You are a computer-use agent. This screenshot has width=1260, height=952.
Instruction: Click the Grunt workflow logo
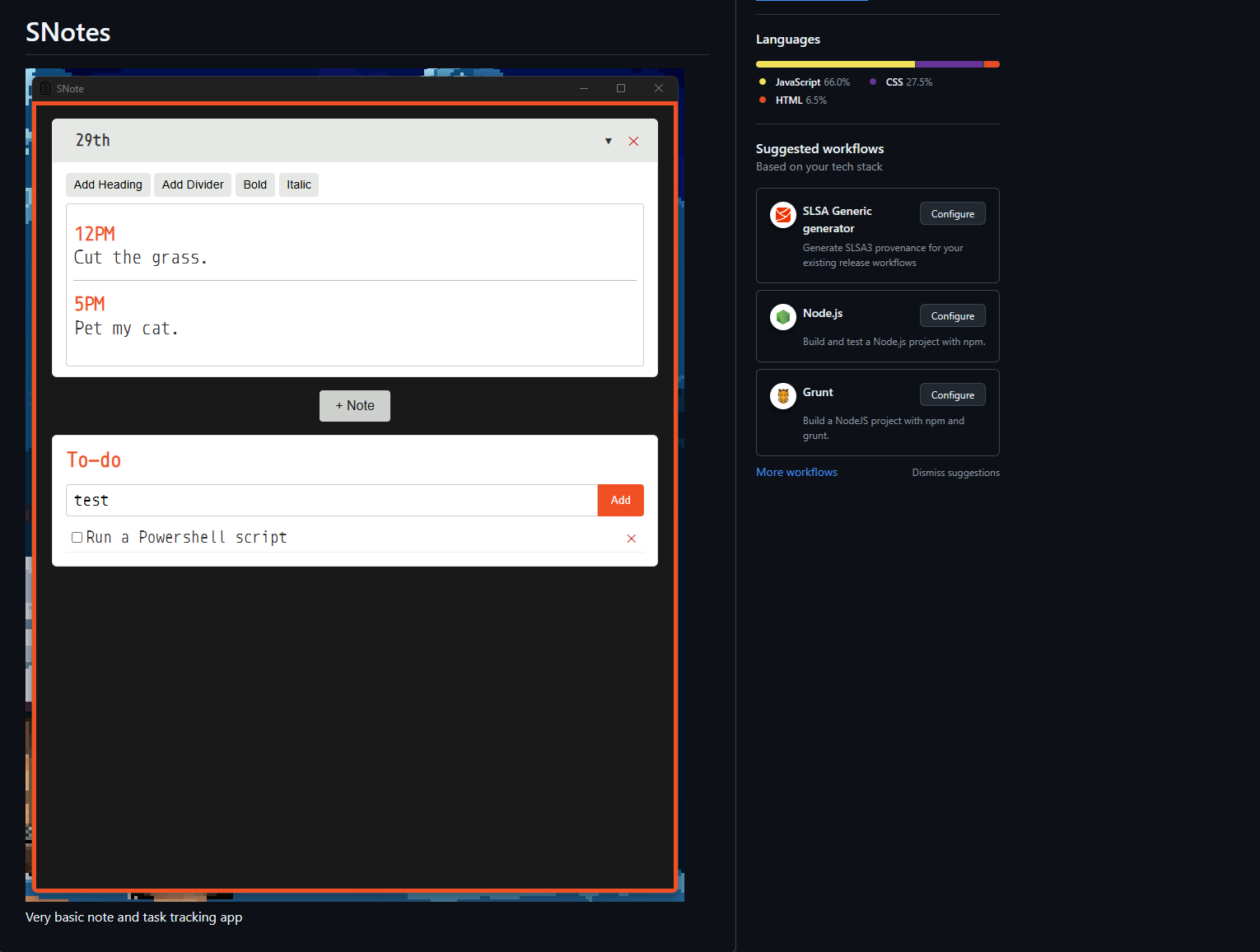point(782,396)
